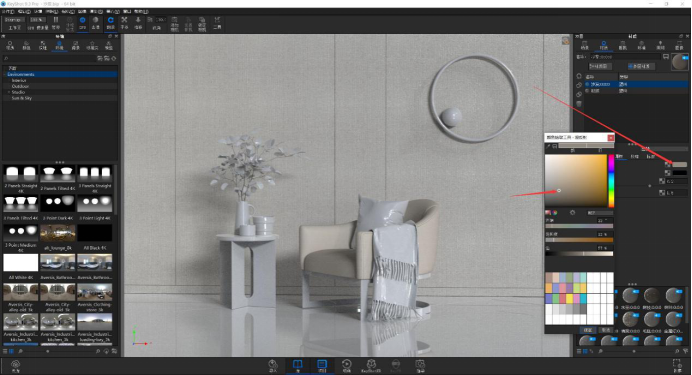The image size is (692, 375).
Task: Click the Render icon in bottom toolbar
Action: coord(420,365)
